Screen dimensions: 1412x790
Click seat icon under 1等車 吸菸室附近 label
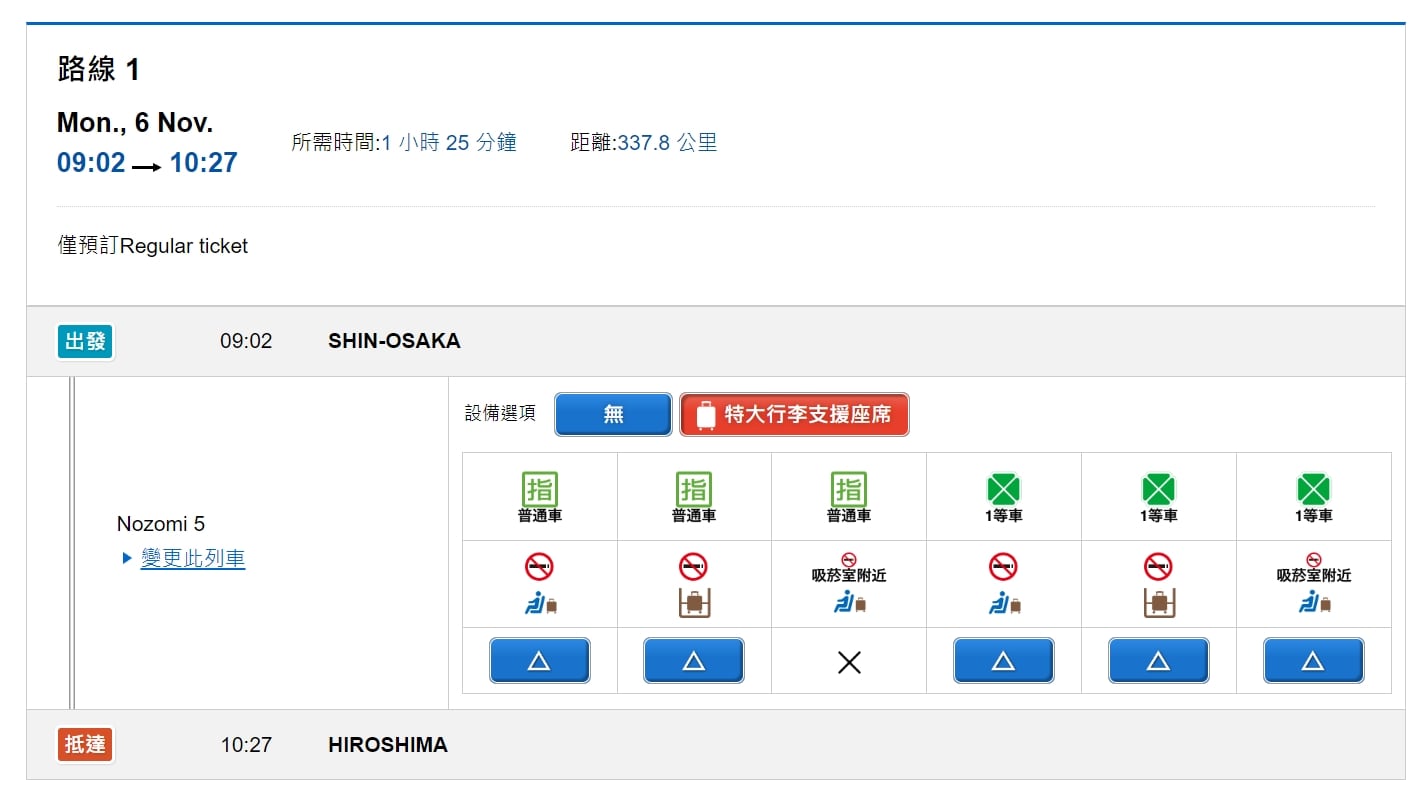tap(1314, 602)
